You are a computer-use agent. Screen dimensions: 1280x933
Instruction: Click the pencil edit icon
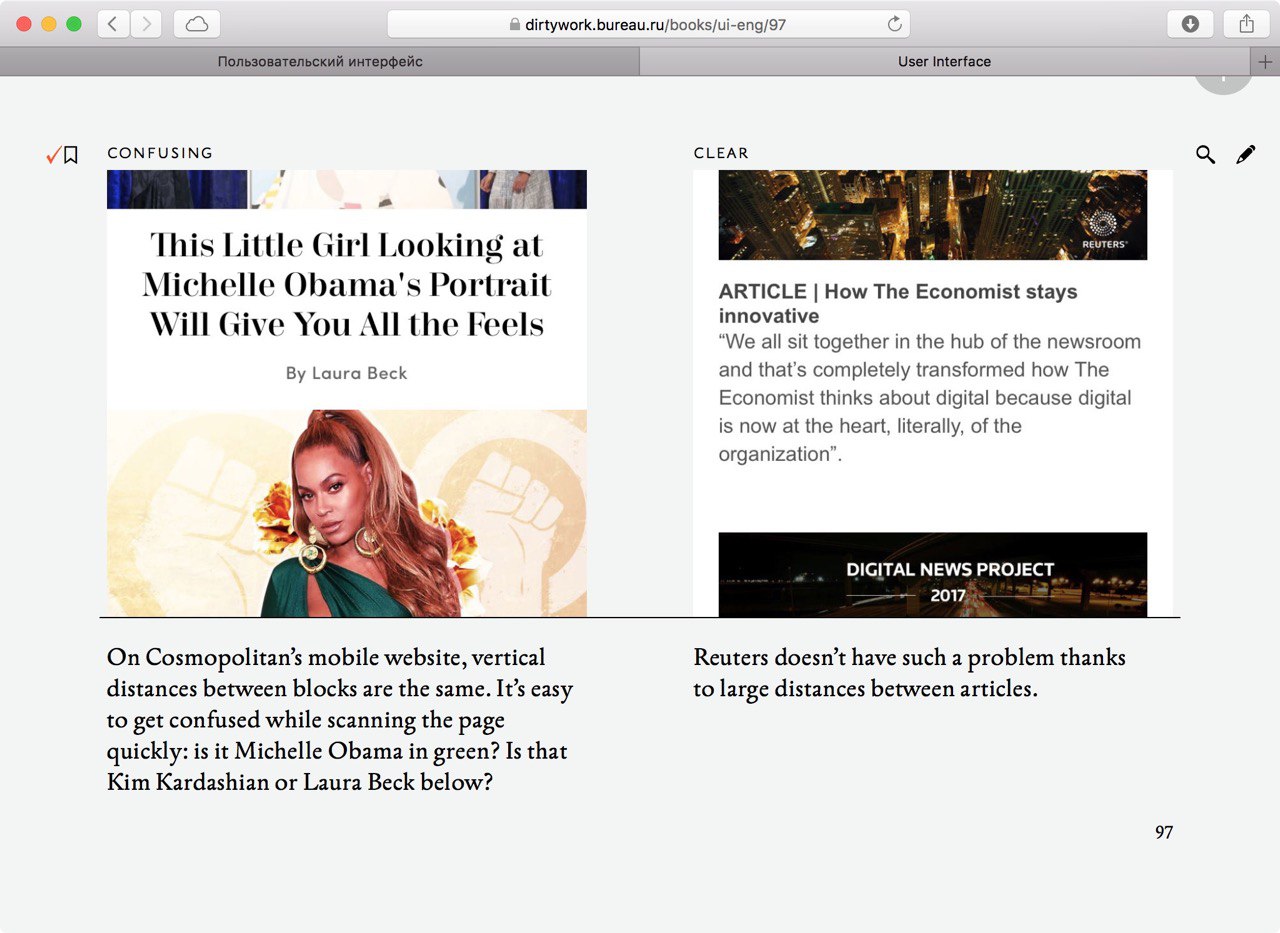pyautogui.click(x=1245, y=154)
